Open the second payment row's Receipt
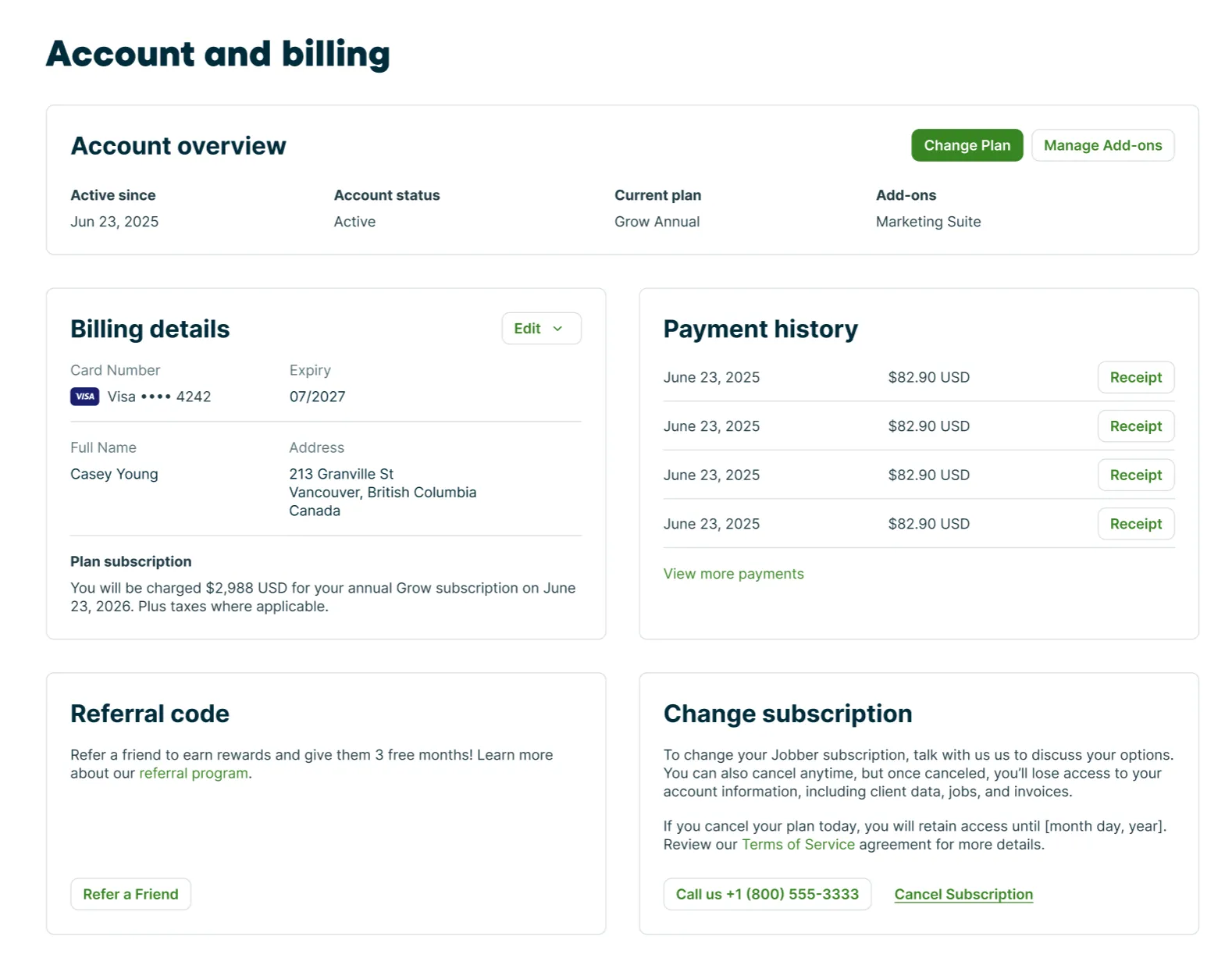The image size is (1232, 965). click(x=1135, y=426)
